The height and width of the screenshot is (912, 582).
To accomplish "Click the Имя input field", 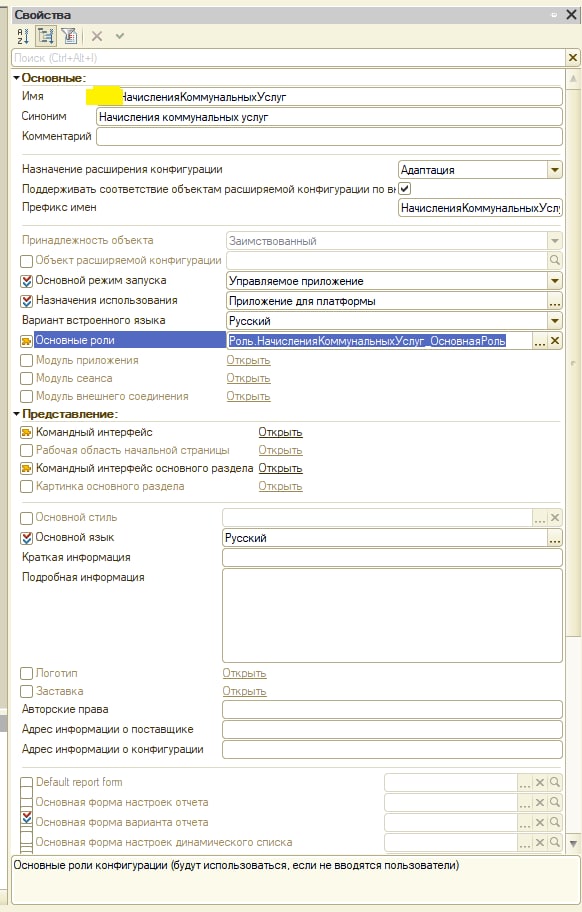I will click(x=329, y=97).
